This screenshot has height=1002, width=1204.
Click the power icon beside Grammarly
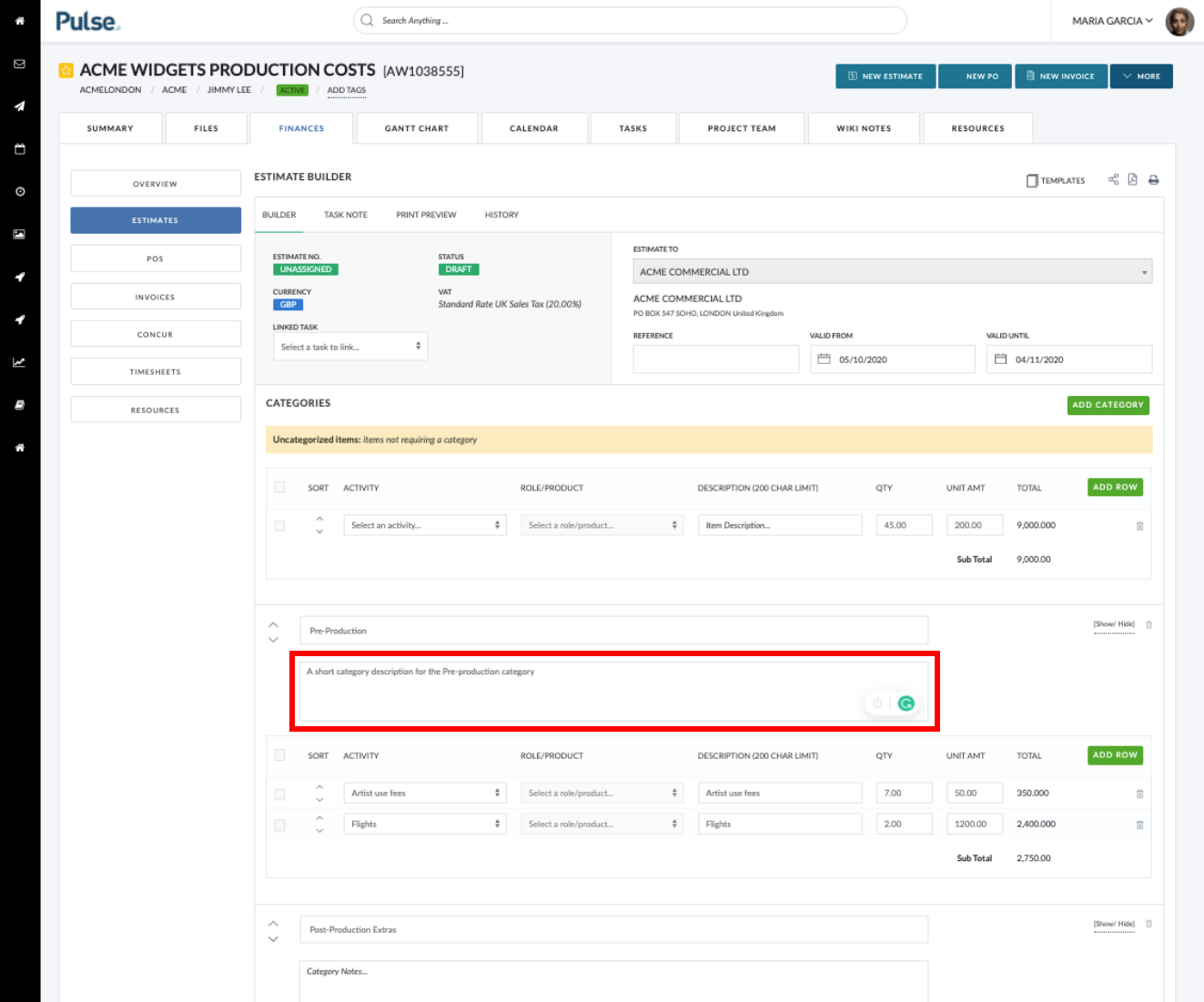[x=877, y=703]
